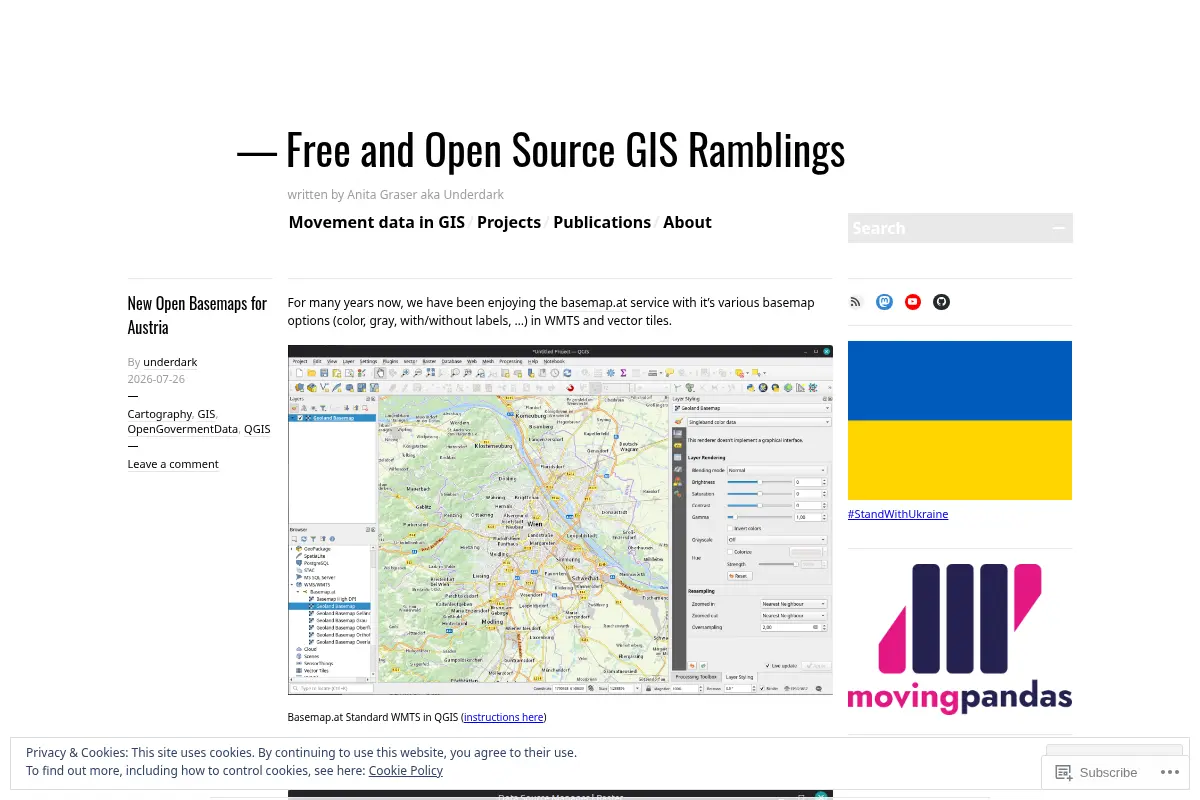Screen dimensions: 1200x800
Task: Open the About menu item
Action: point(687,222)
